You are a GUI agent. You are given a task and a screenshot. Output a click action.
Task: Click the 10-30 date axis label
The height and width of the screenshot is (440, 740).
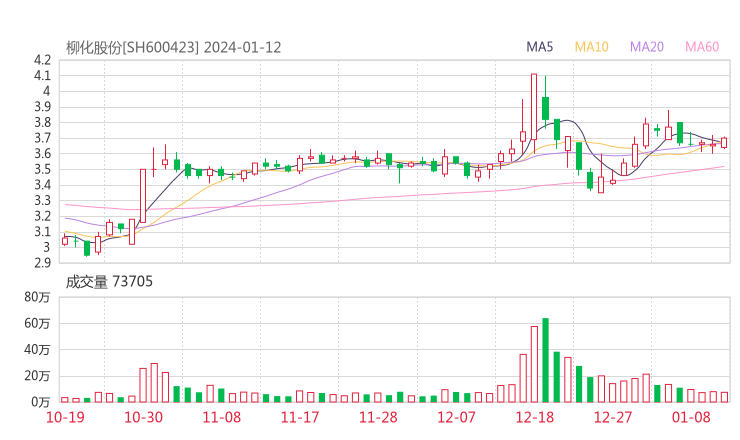(x=143, y=417)
